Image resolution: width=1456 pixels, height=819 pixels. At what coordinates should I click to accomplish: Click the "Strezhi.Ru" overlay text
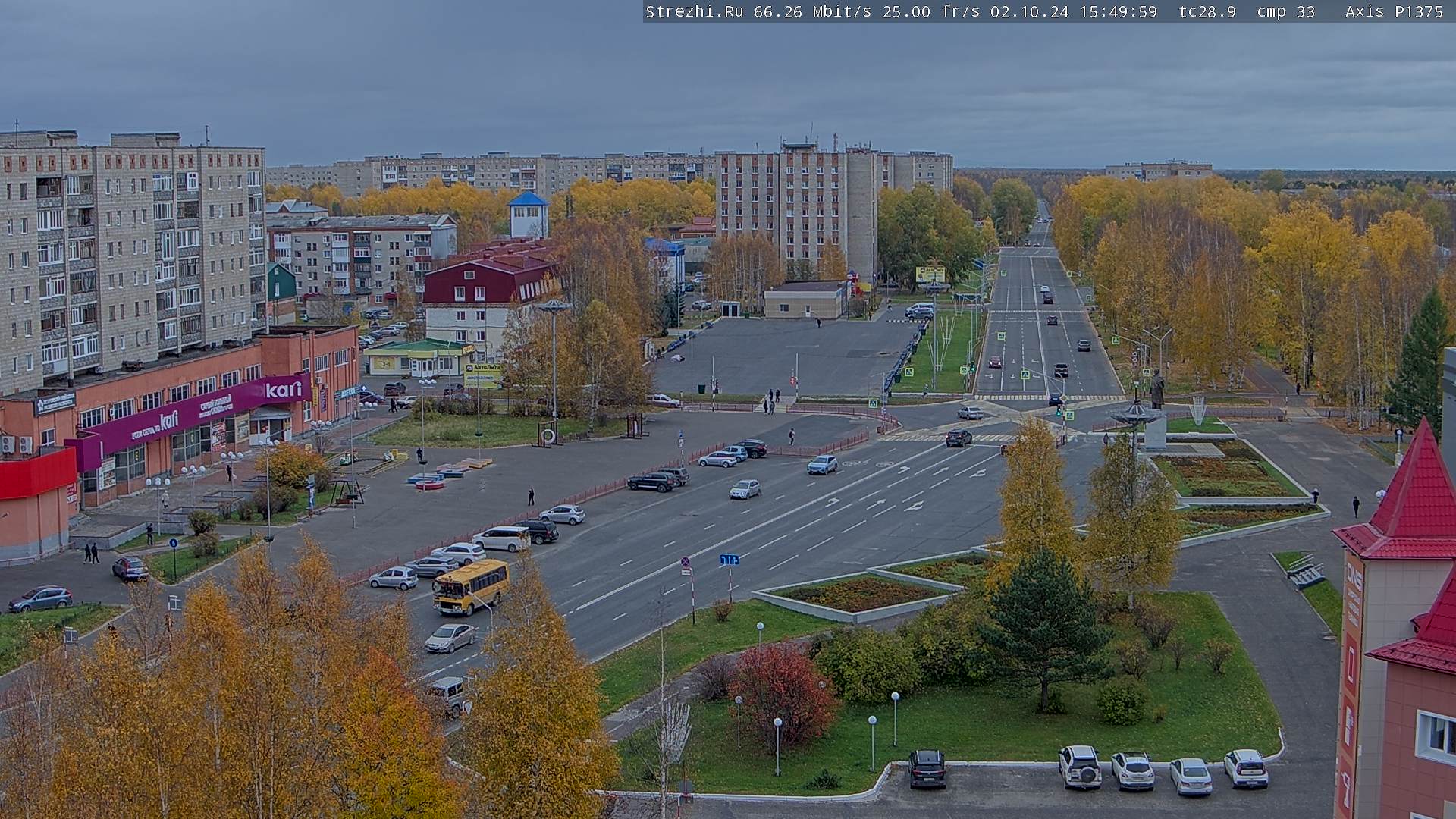click(694, 11)
